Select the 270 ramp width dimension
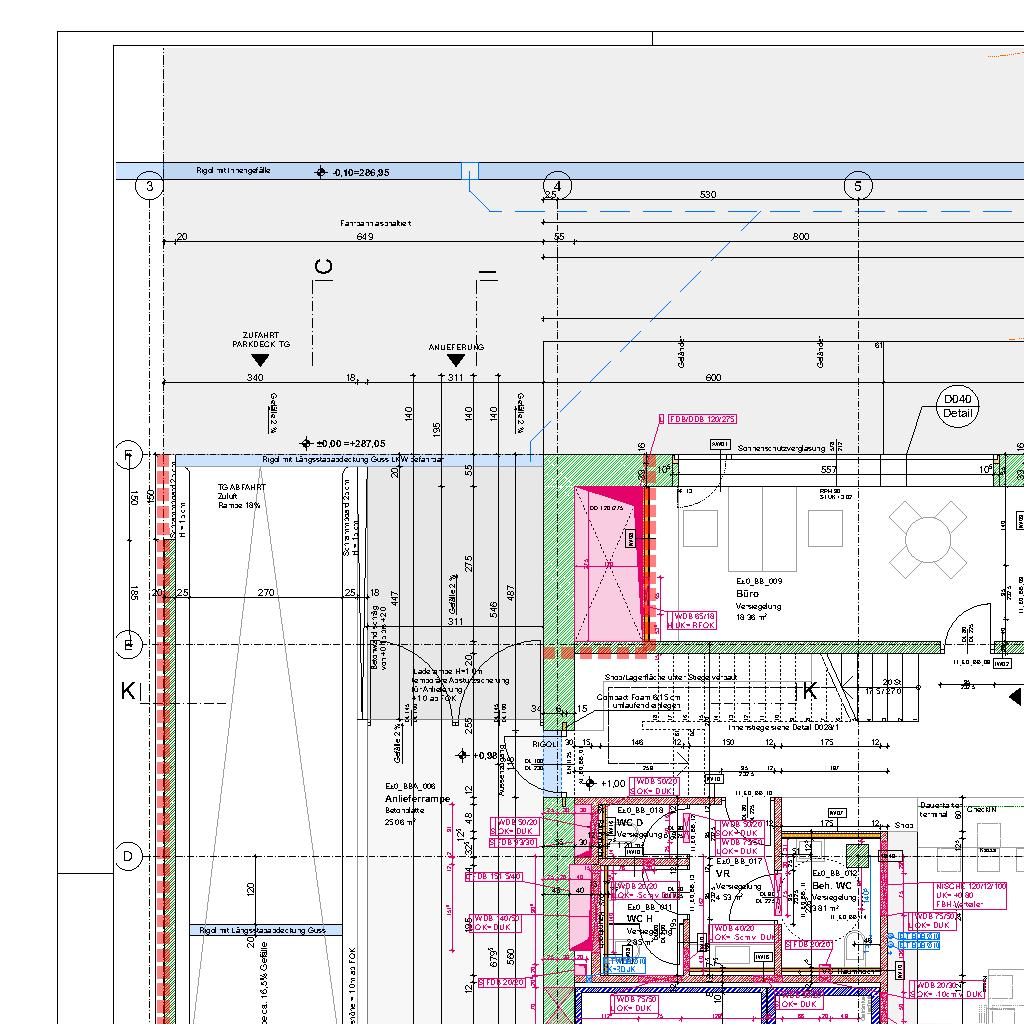1024x1024 pixels. (266, 592)
